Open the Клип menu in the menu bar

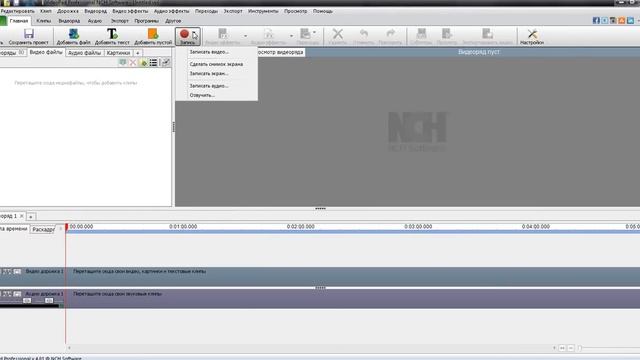pos(46,11)
